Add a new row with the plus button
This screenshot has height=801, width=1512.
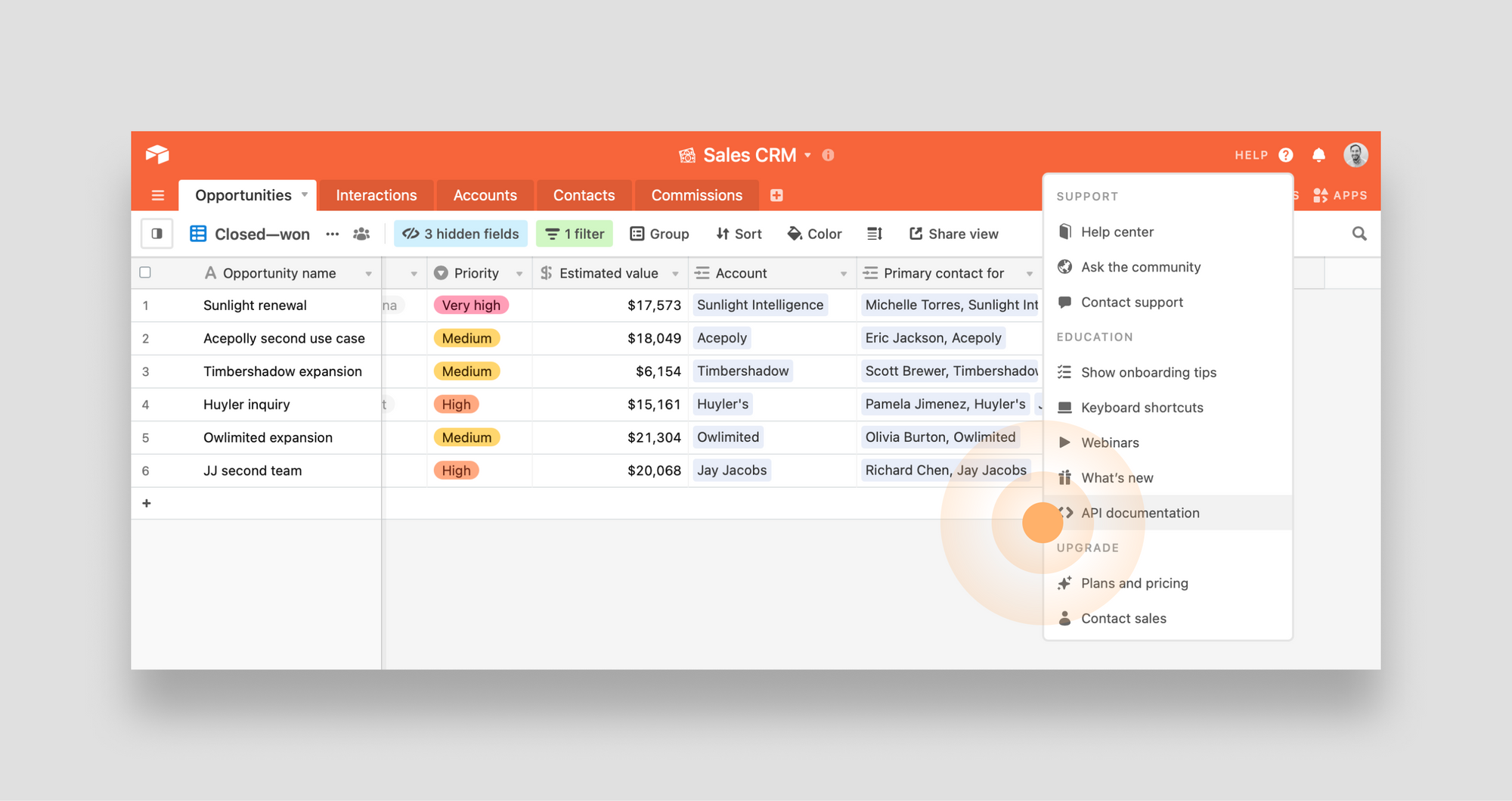point(147,503)
